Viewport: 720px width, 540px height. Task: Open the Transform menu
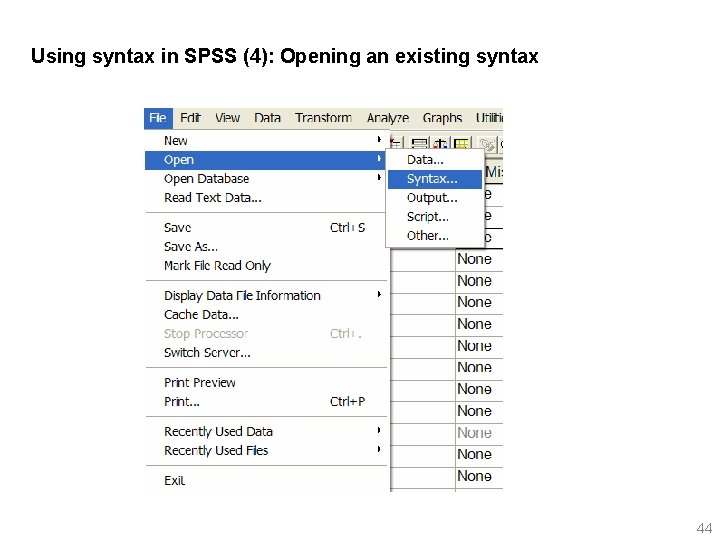pos(323,118)
